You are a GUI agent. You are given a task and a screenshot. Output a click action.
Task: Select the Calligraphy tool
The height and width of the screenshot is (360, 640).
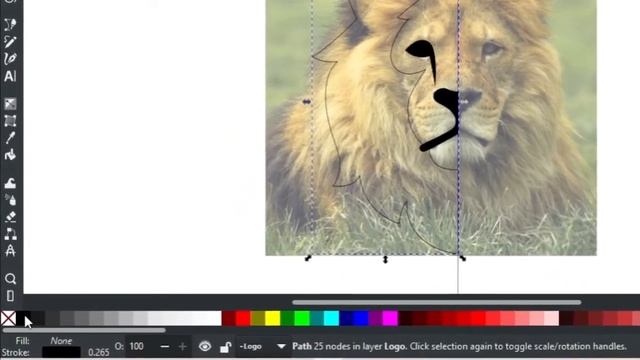(x=10, y=59)
